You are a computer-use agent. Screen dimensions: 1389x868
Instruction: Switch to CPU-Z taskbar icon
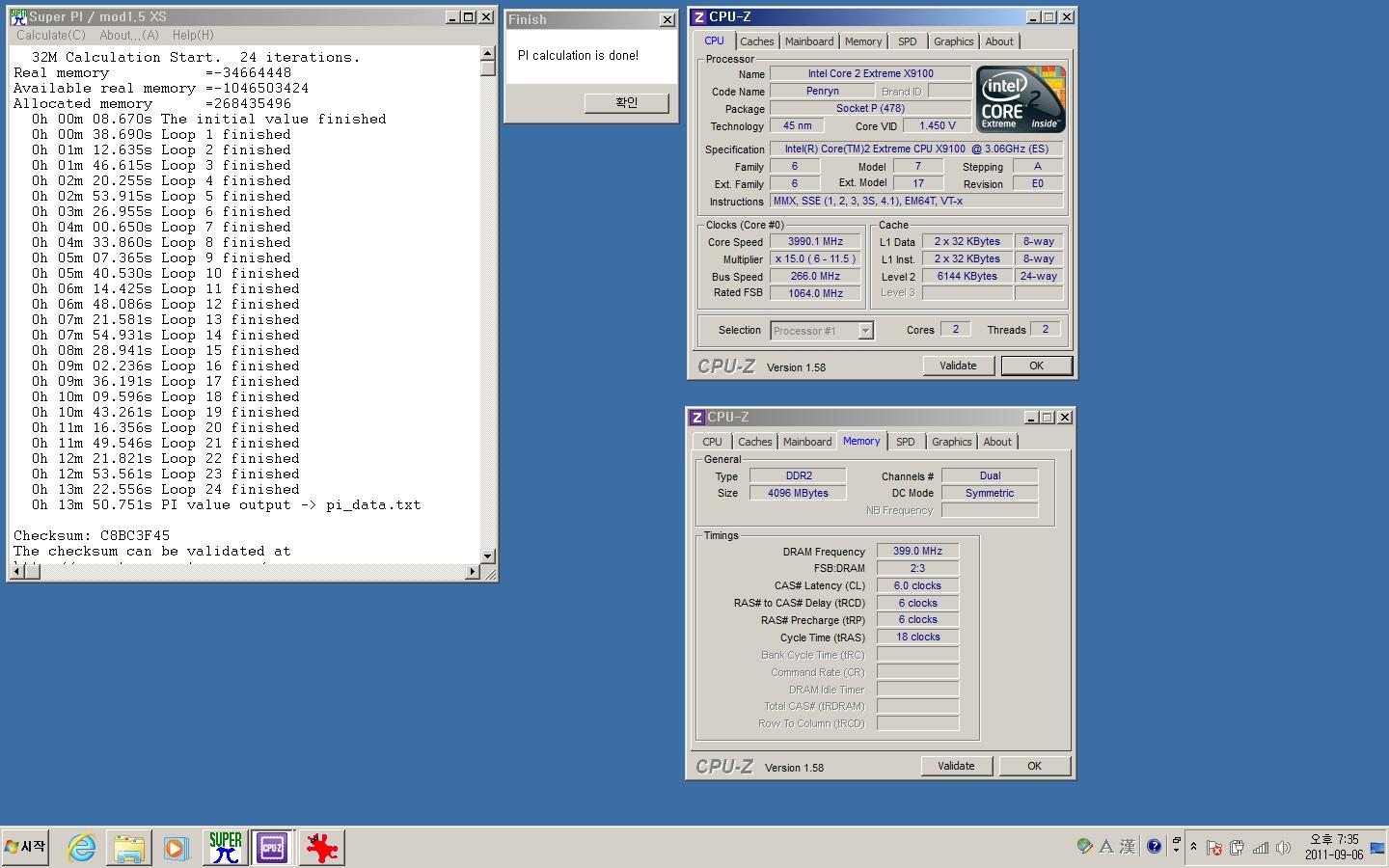point(272,848)
